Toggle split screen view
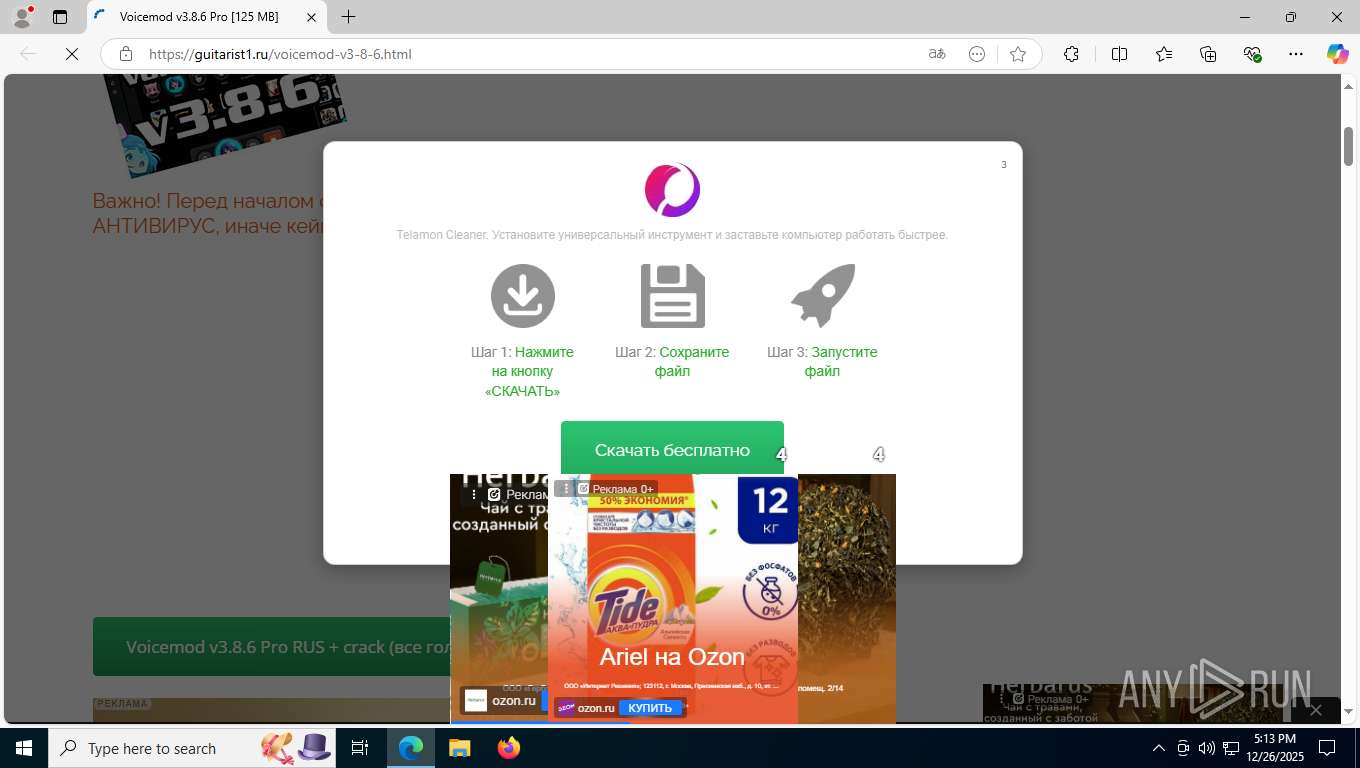This screenshot has height=768, width=1360. coord(1120,54)
